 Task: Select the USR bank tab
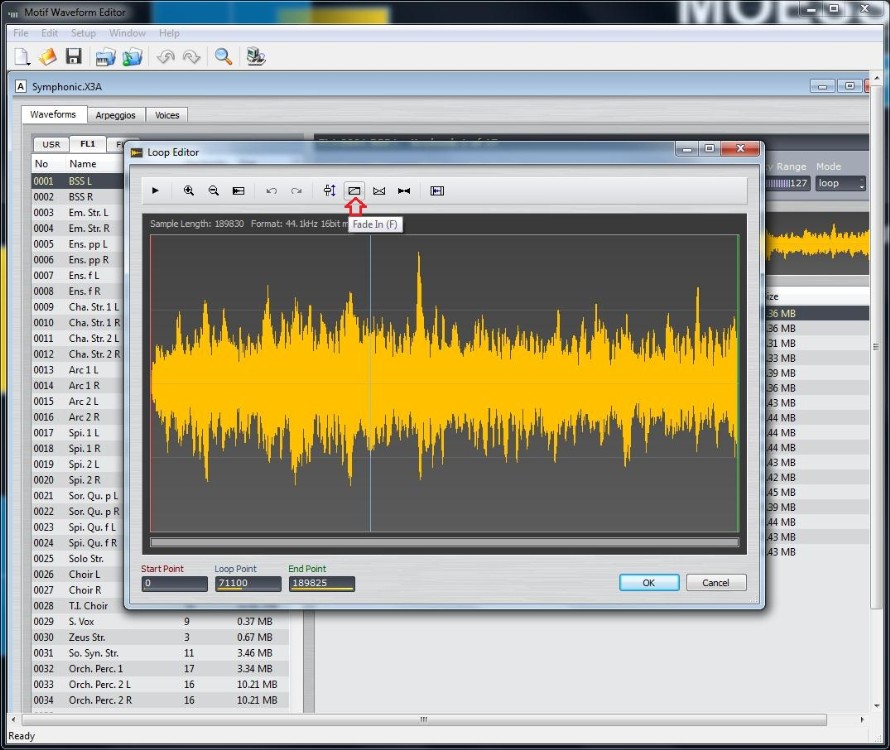[51, 144]
